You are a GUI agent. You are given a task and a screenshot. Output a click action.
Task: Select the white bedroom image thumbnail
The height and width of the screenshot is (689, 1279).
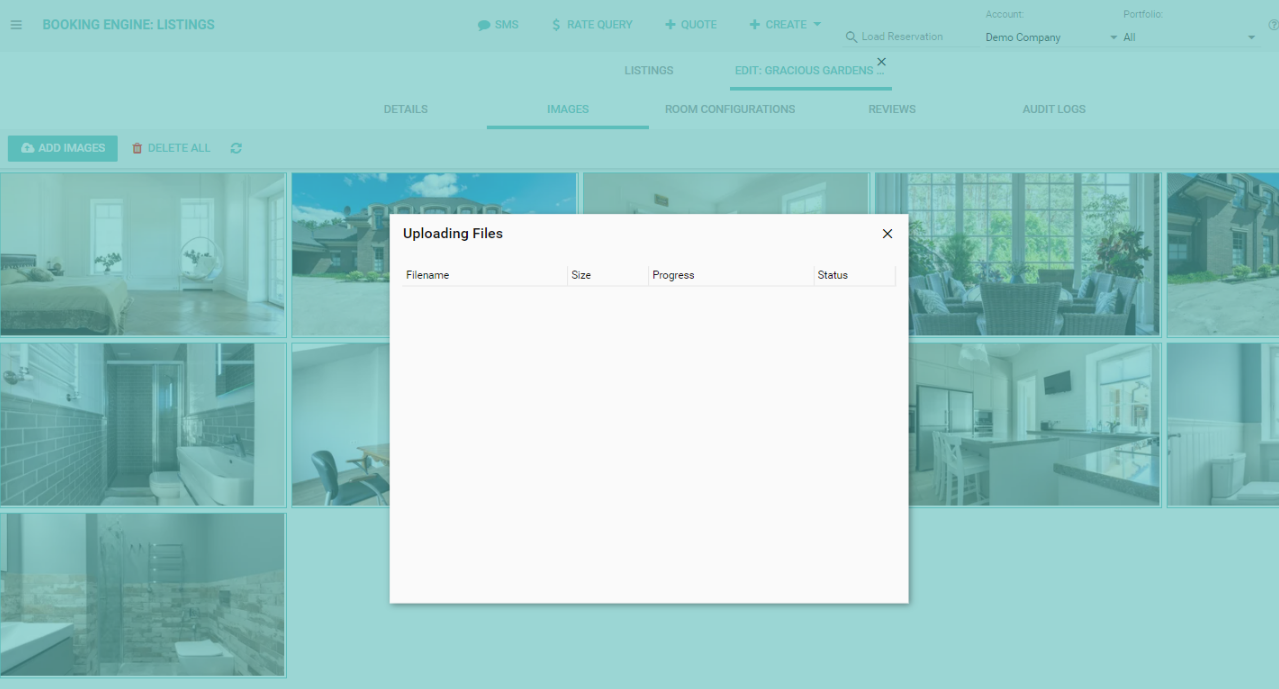tap(143, 254)
